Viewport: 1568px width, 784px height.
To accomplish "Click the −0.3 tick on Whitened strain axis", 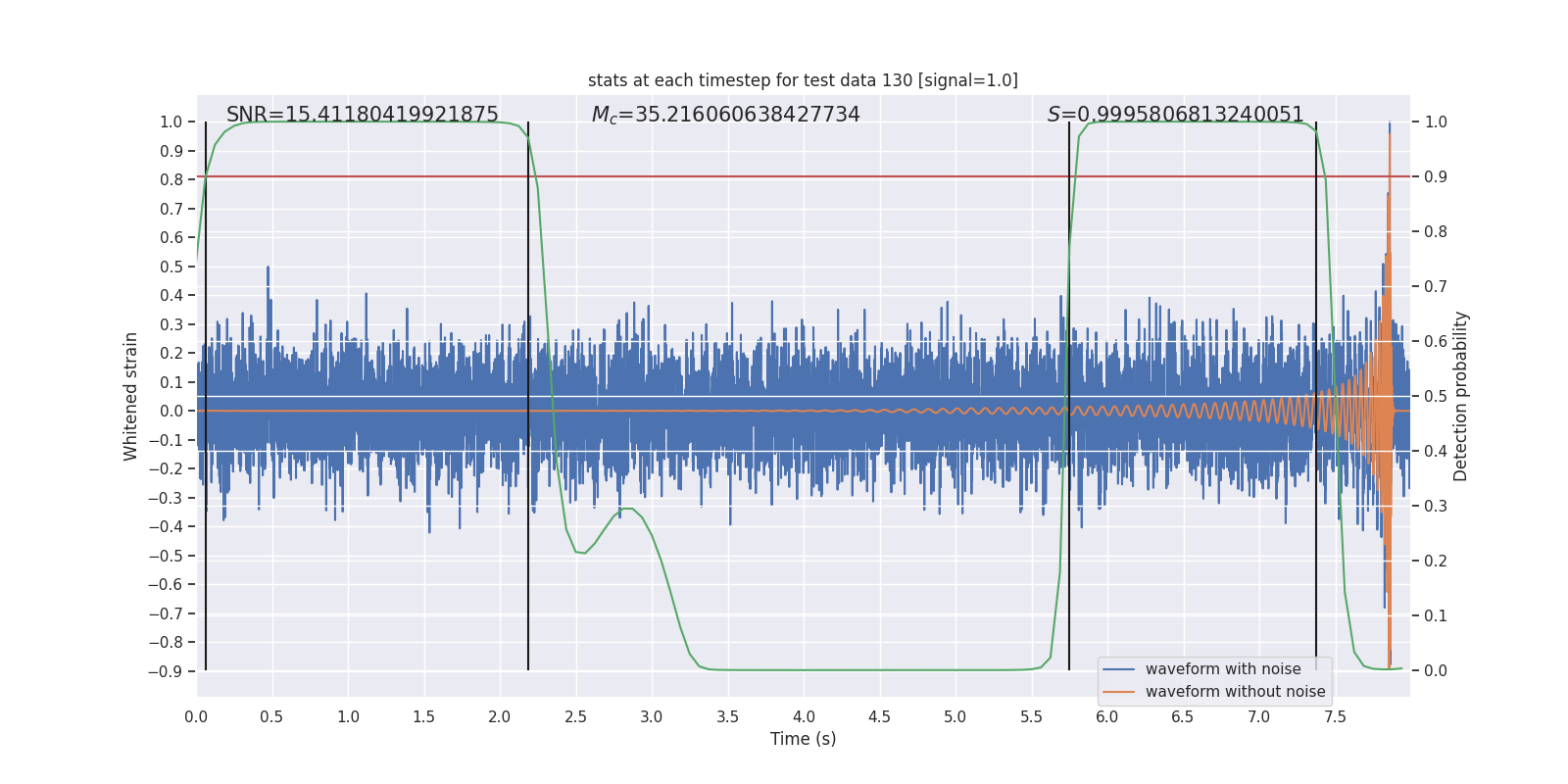I will click(166, 498).
